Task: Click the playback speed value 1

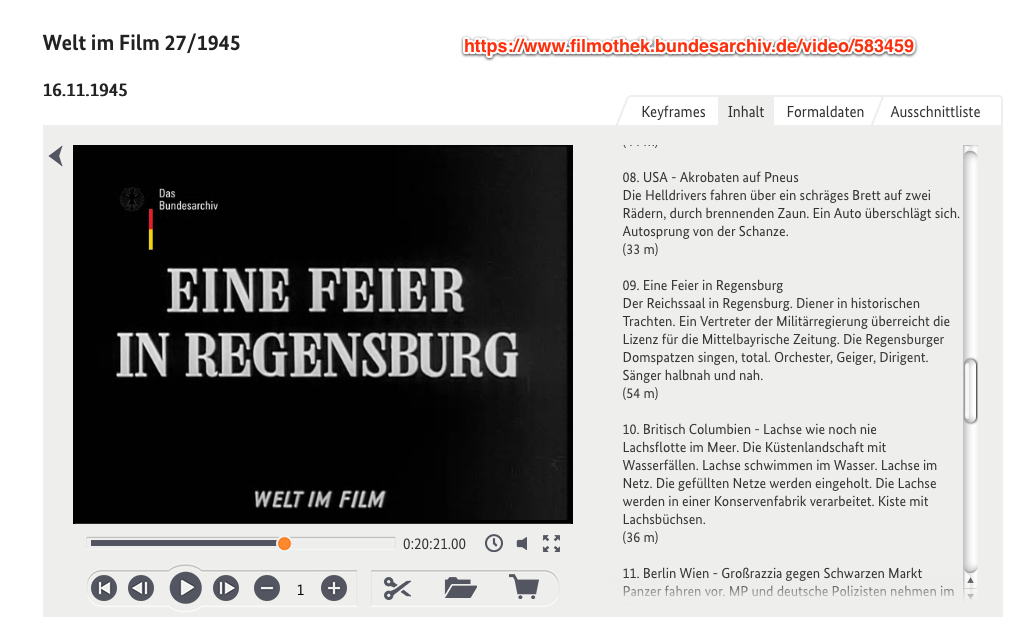Action: tap(300, 589)
